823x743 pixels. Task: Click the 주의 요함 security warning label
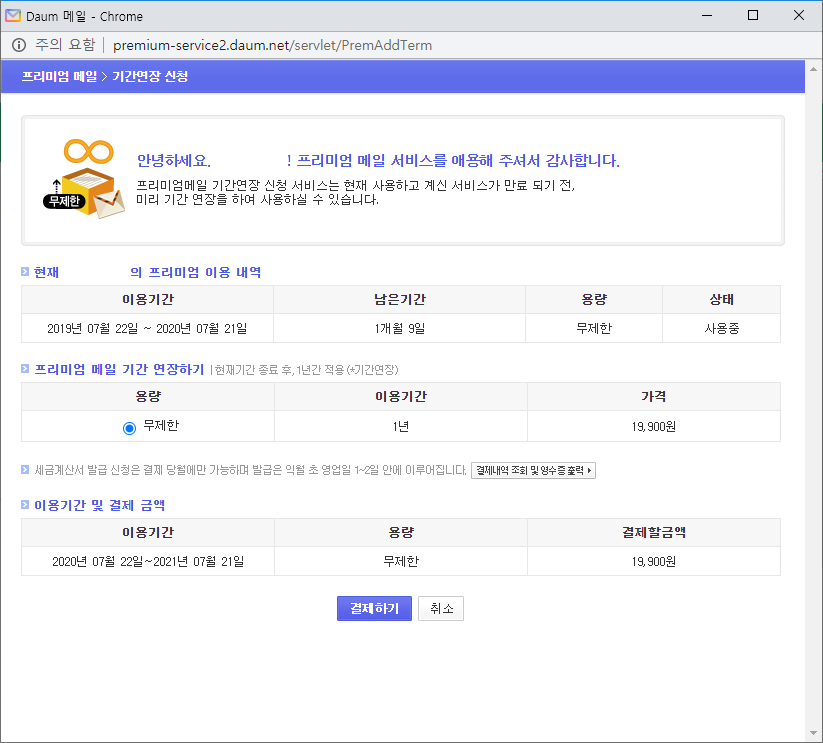(x=66, y=45)
